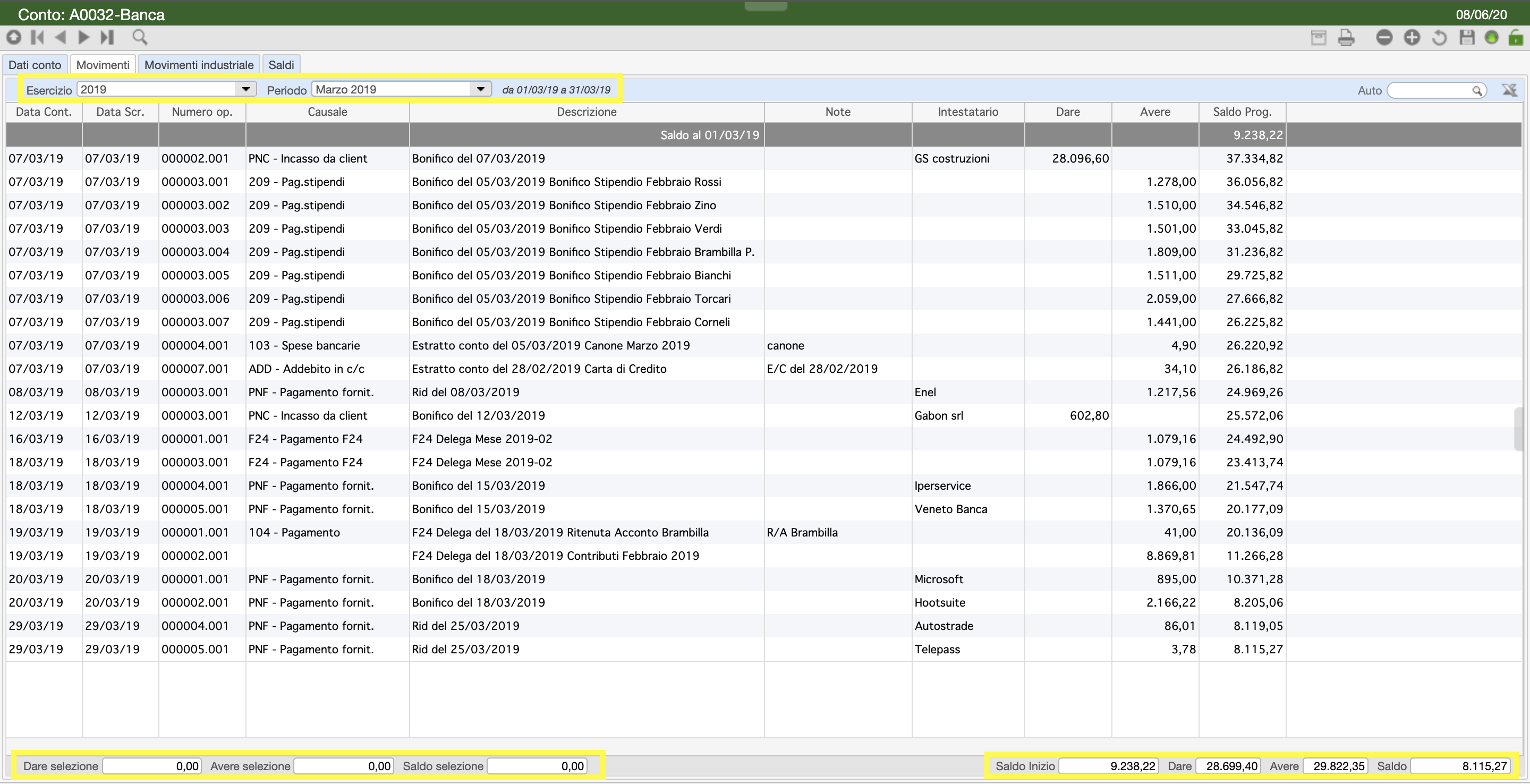The height and width of the screenshot is (784, 1530).
Task: Click the Saldo selezione field
Action: pos(537,765)
